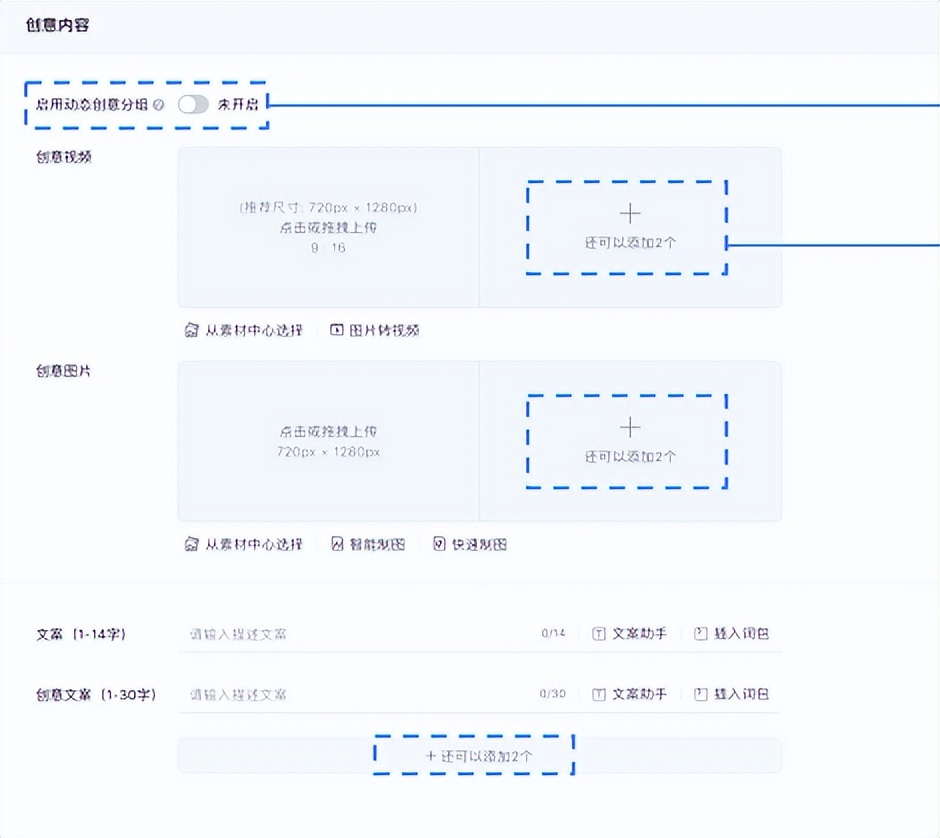
Task: Click 还可以添加2个 next to the image upload
Action: coord(628,441)
